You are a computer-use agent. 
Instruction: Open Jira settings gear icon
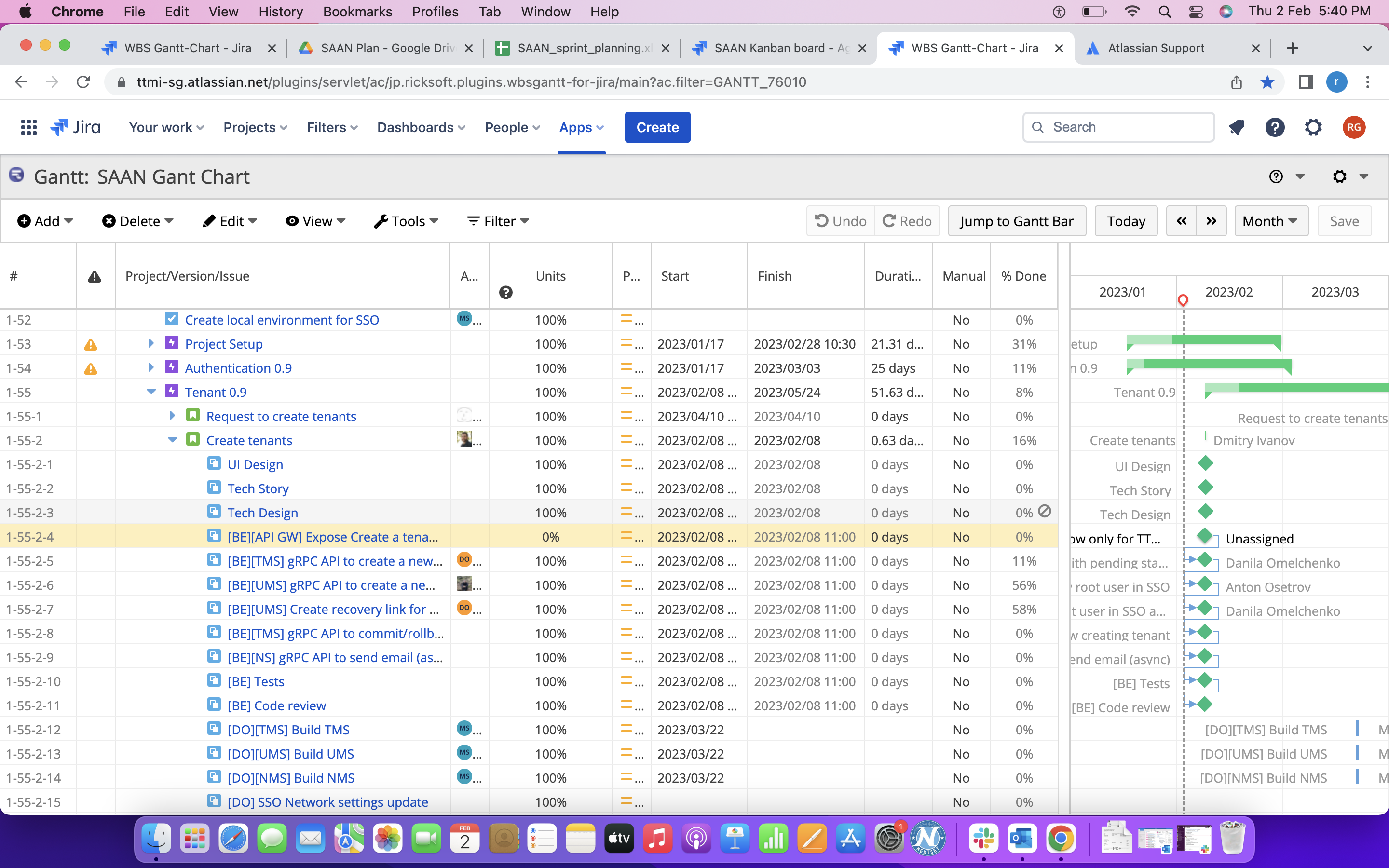pyautogui.click(x=1313, y=127)
